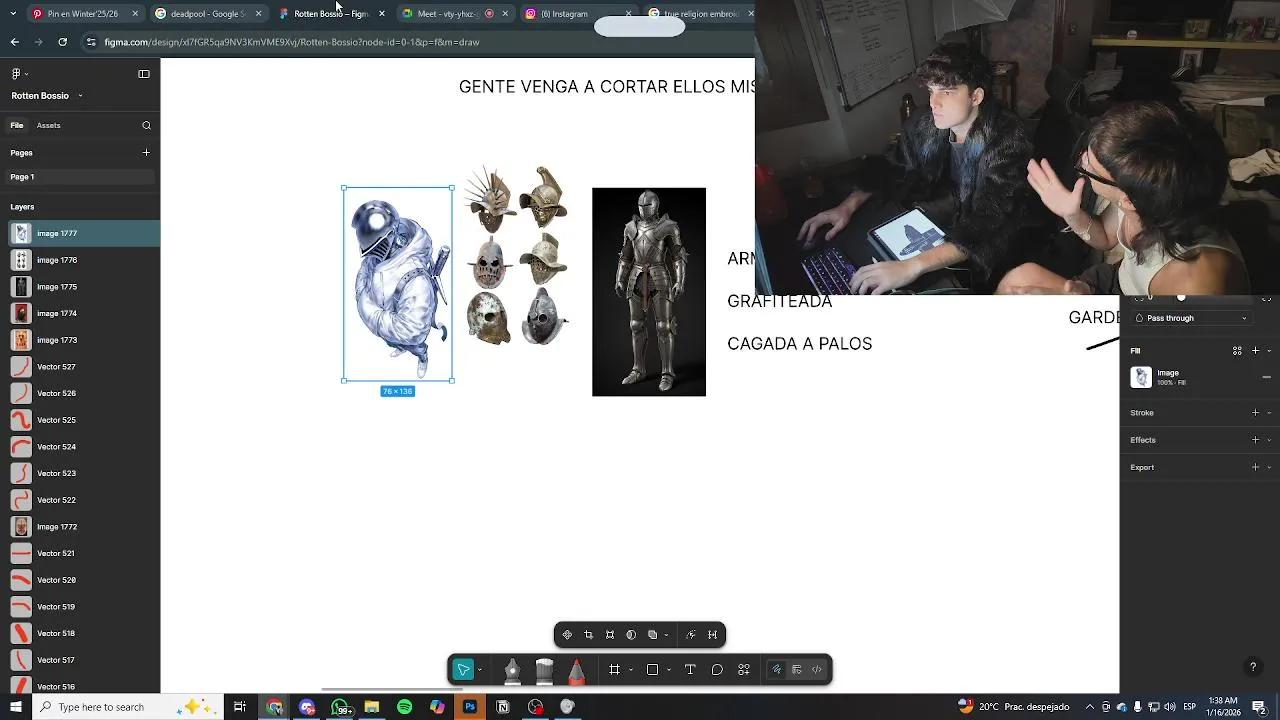The image size is (1280, 720).
Task: Expand the Move tool options chevron
Action: pos(479,668)
